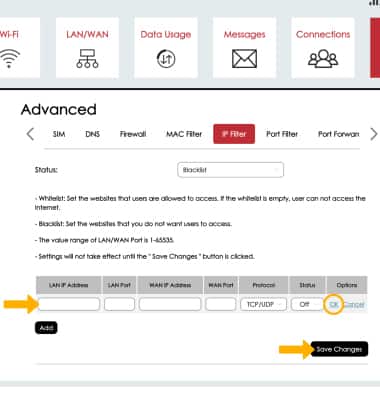Click the Save Changes button

(x=339, y=349)
